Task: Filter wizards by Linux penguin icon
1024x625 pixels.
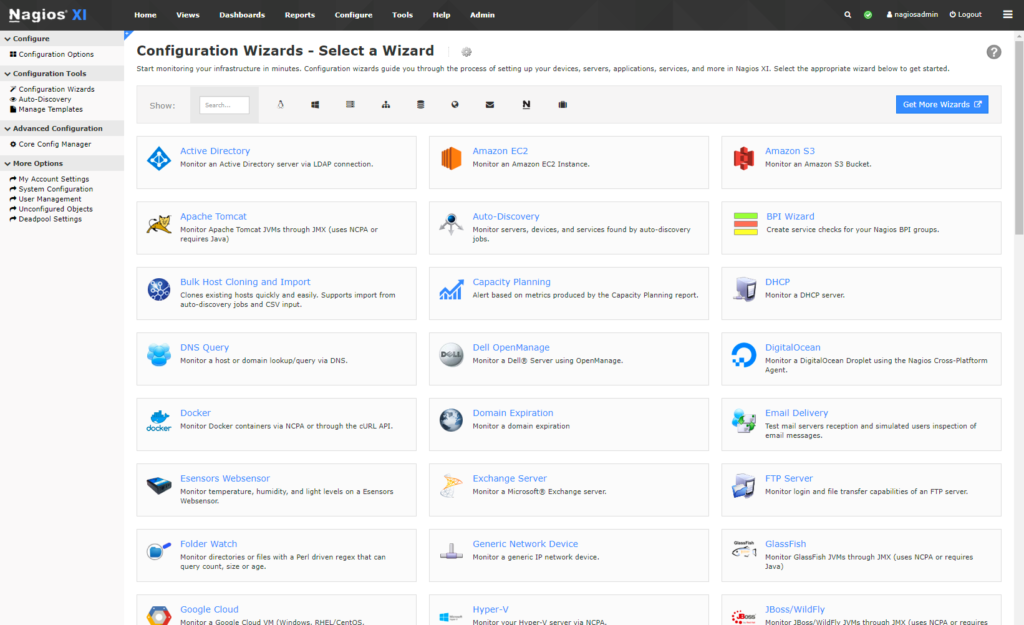Action: (280, 104)
